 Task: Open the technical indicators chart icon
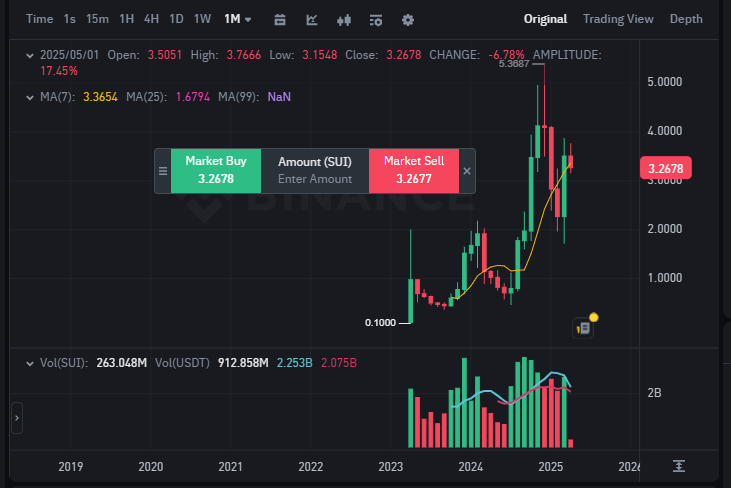[x=312, y=20]
